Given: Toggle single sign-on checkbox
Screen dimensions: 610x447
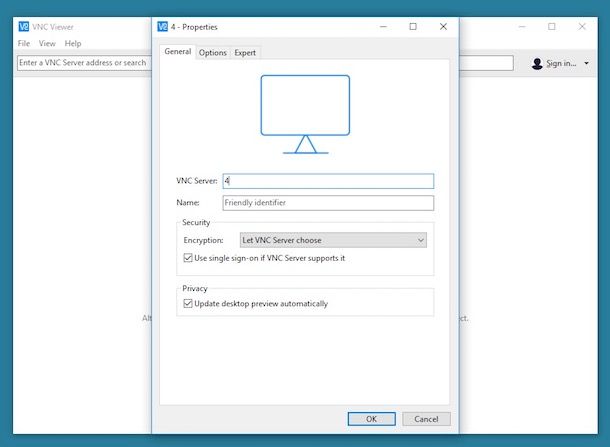Looking at the screenshot, I should 188,258.
